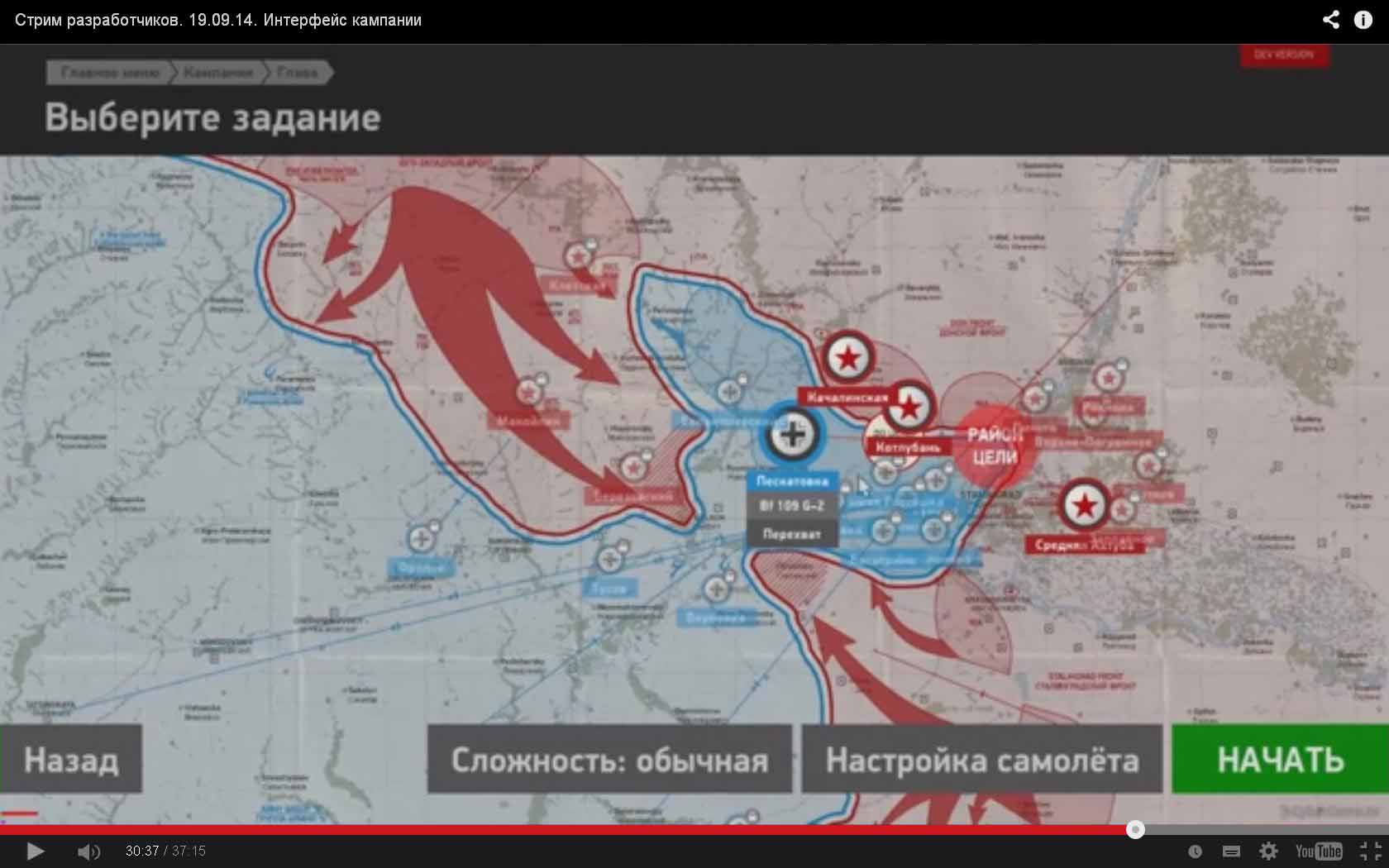Click the Глава breadcrumb
This screenshot has height=868, width=1389.
[x=298, y=73]
